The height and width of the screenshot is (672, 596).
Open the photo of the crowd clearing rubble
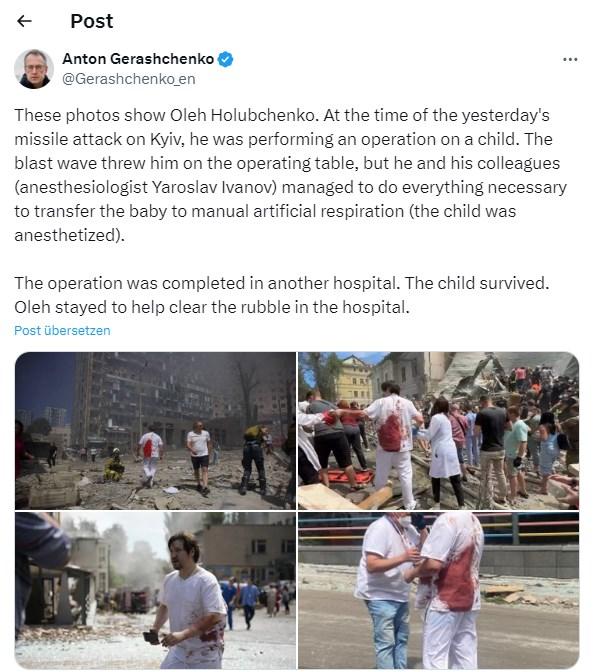pos(438,431)
